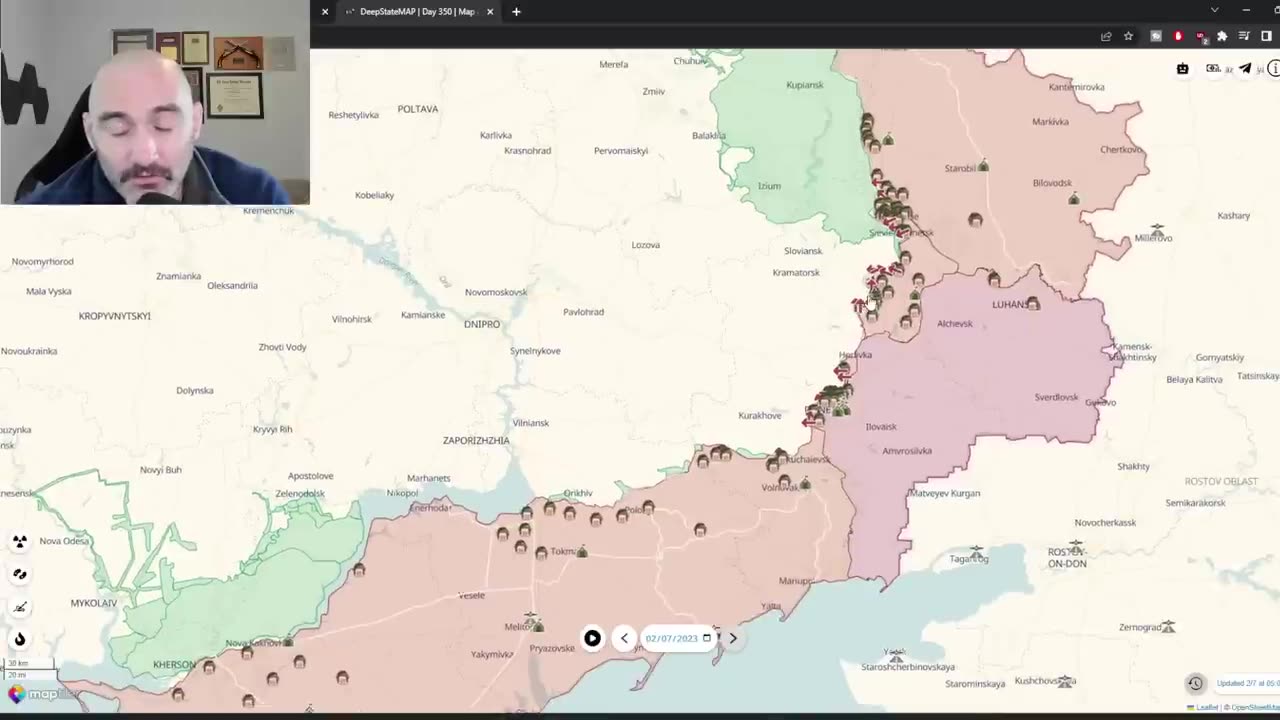The image size is (1280, 720).
Task: Open the calendar picker in date field
Action: (706, 638)
